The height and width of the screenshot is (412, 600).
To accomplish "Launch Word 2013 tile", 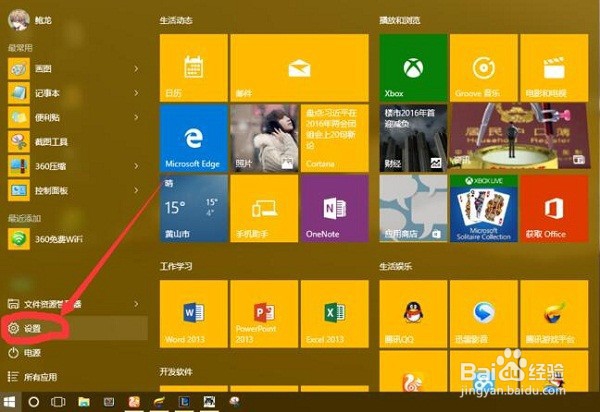I will coord(194,314).
